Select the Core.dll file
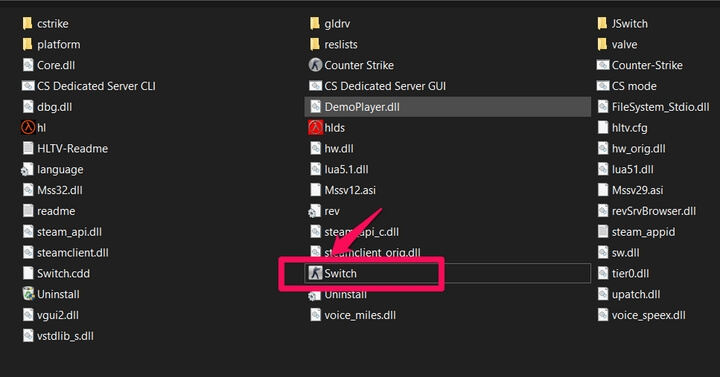The height and width of the screenshot is (377, 720). pos(48,65)
